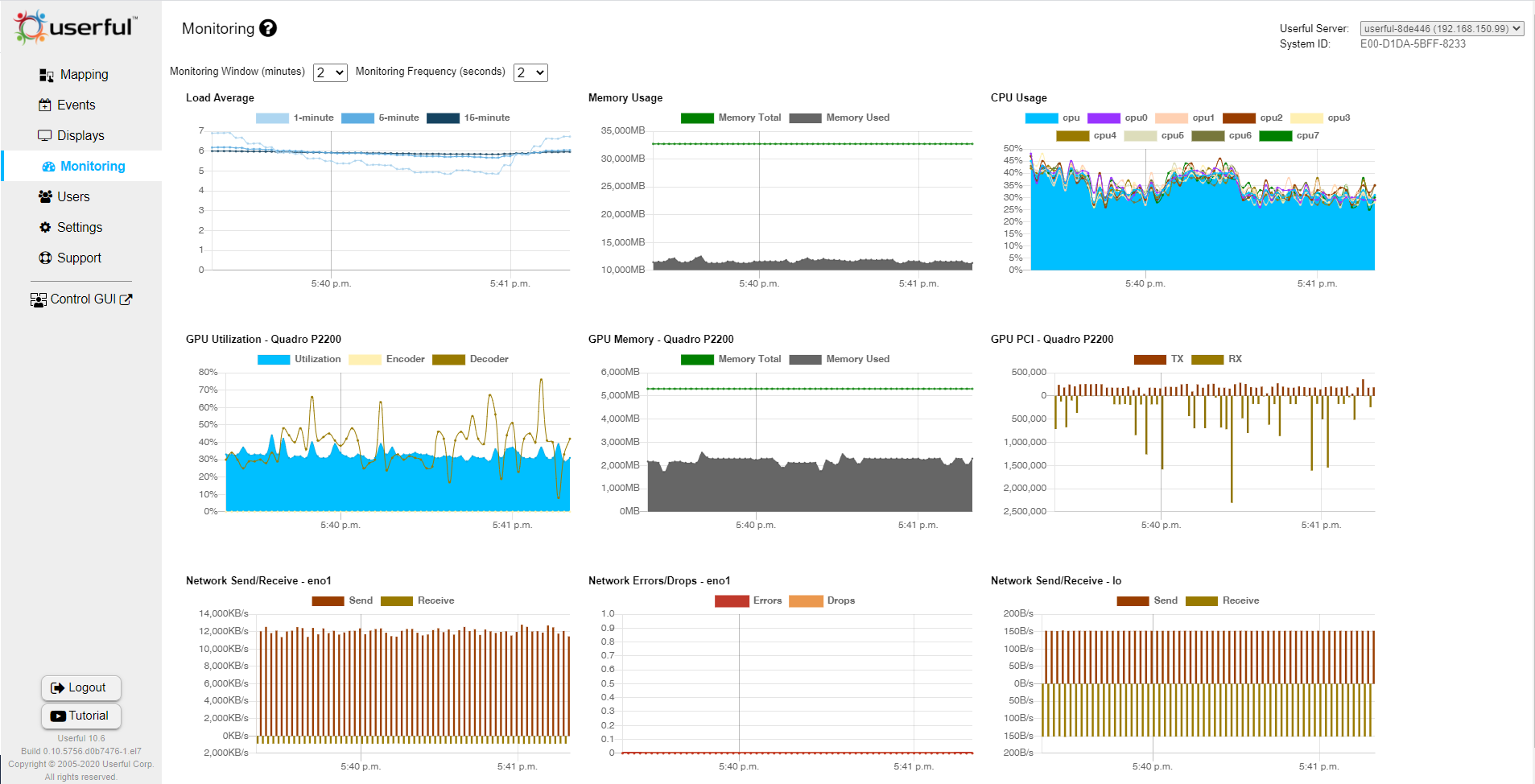Click the GPU PCI TX color swatch
Image resolution: width=1535 pixels, height=784 pixels.
pyautogui.click(x=1149, y=359)
